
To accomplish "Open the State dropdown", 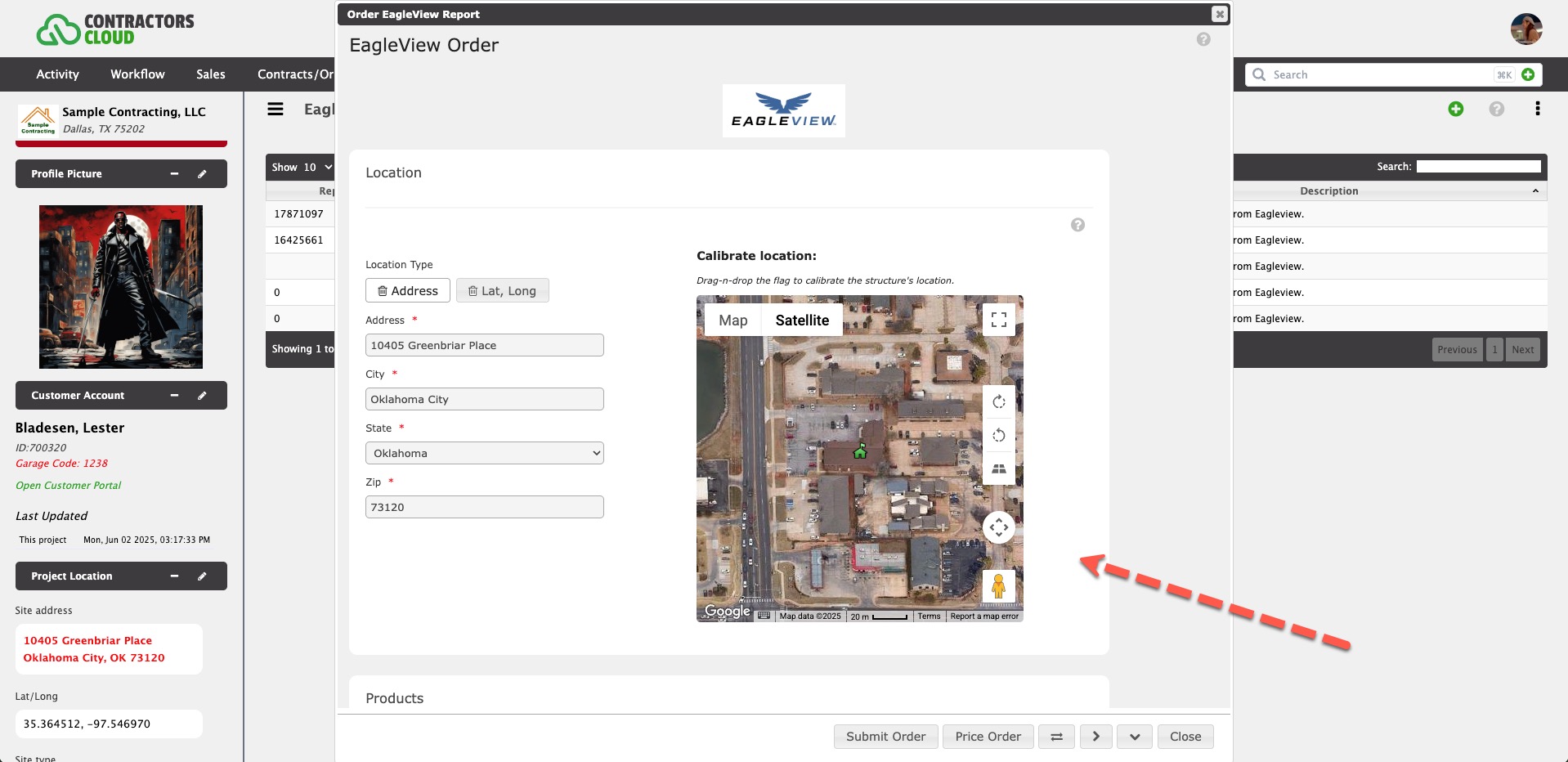I will tap(485, 453).
